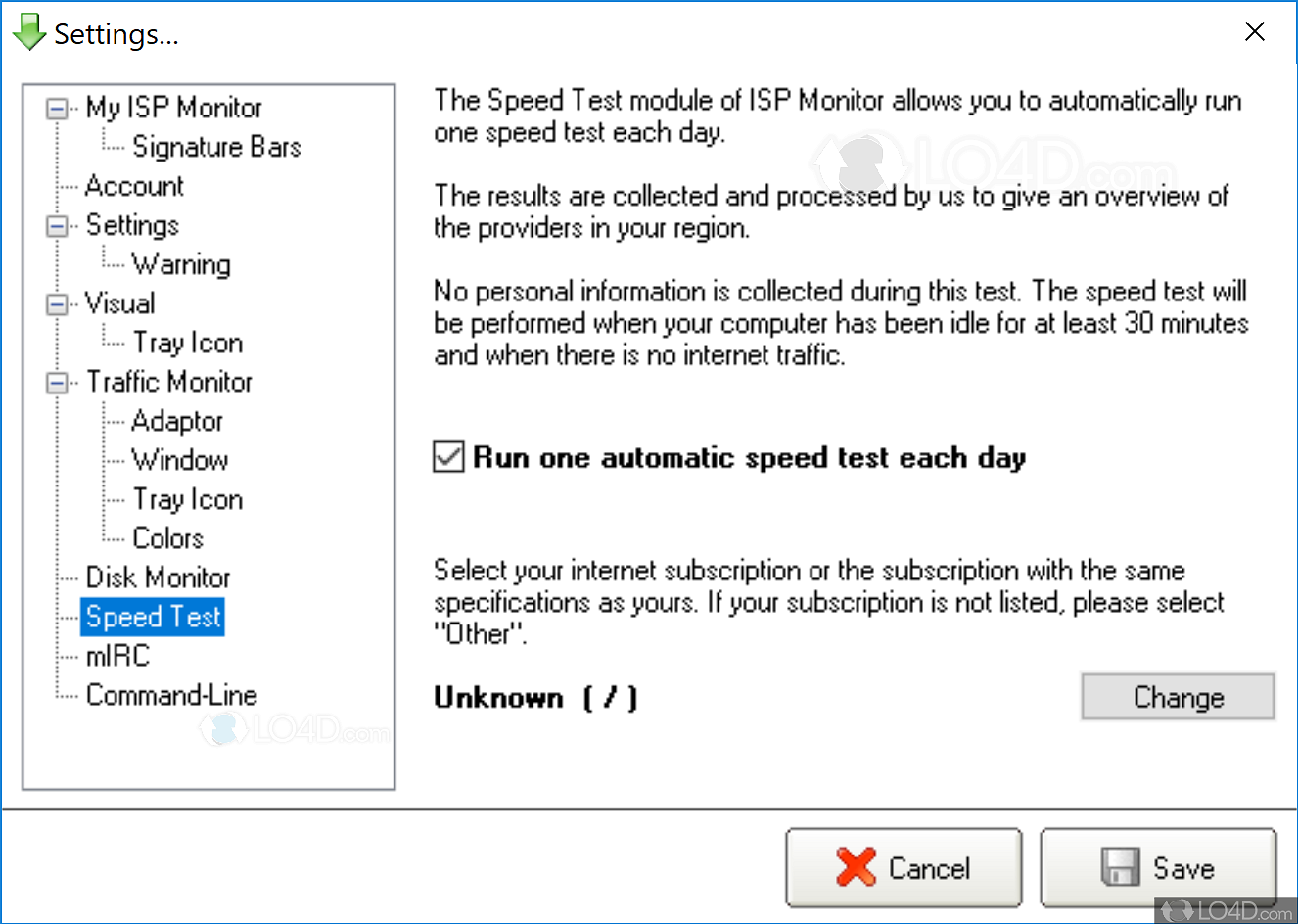1298x924 pixels.
Task: Collapse the Visual tree branch
Action: 57,303
